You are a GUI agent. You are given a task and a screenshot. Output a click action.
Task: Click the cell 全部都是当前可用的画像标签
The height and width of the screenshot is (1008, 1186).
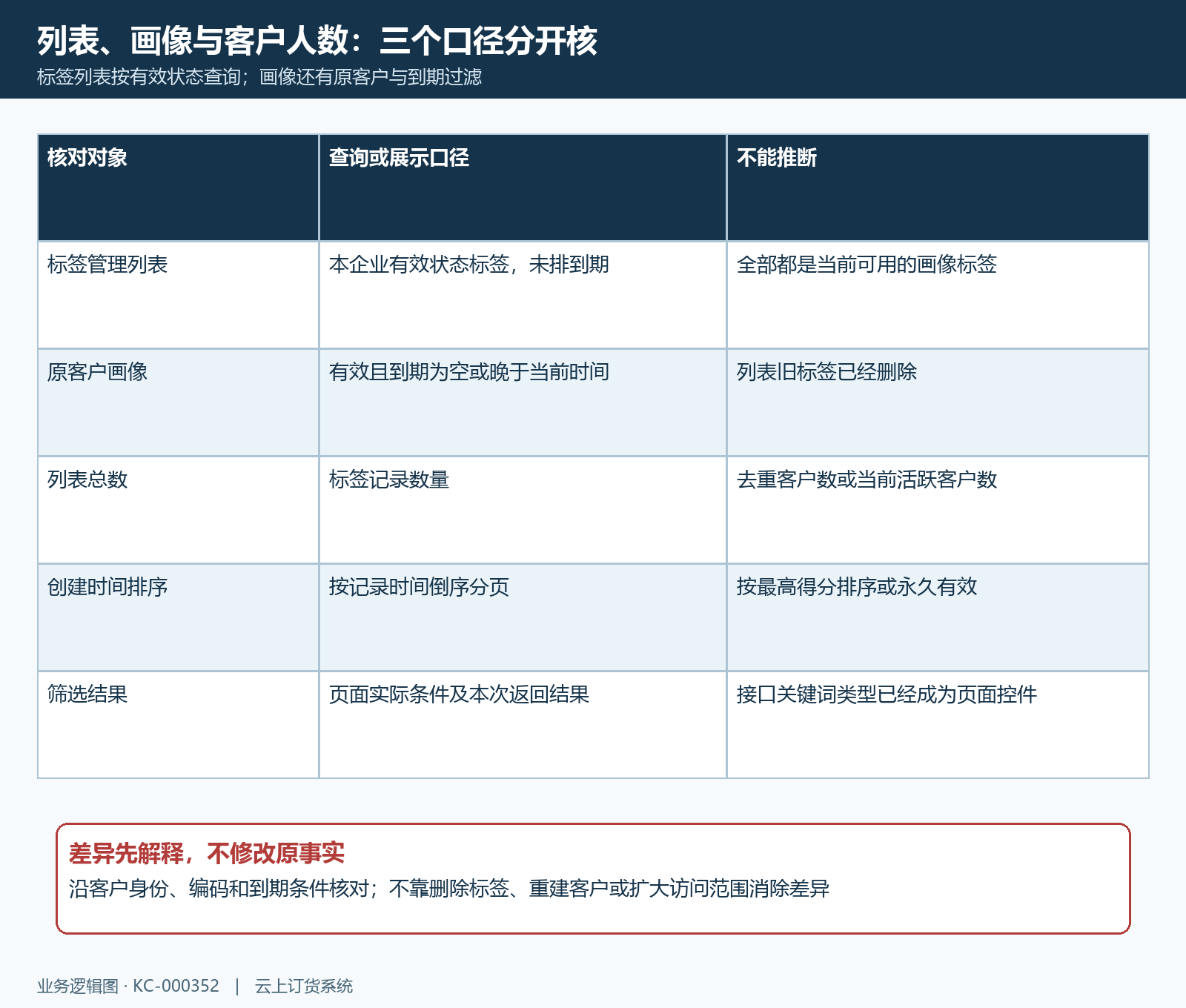click(x=938, y=295)
